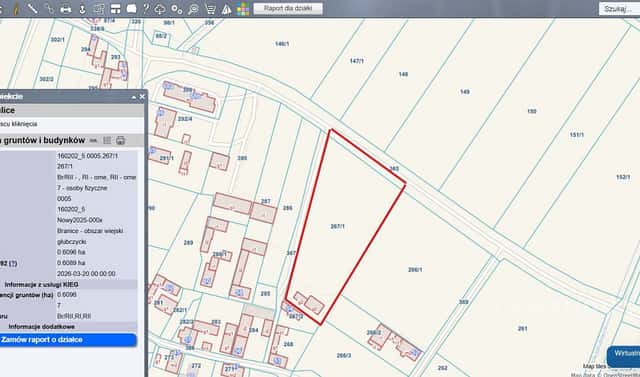Viewport: 640px width, 377px height.
Task: Click the value '0.6096 ha' in panel
Action: coord(71,252)
